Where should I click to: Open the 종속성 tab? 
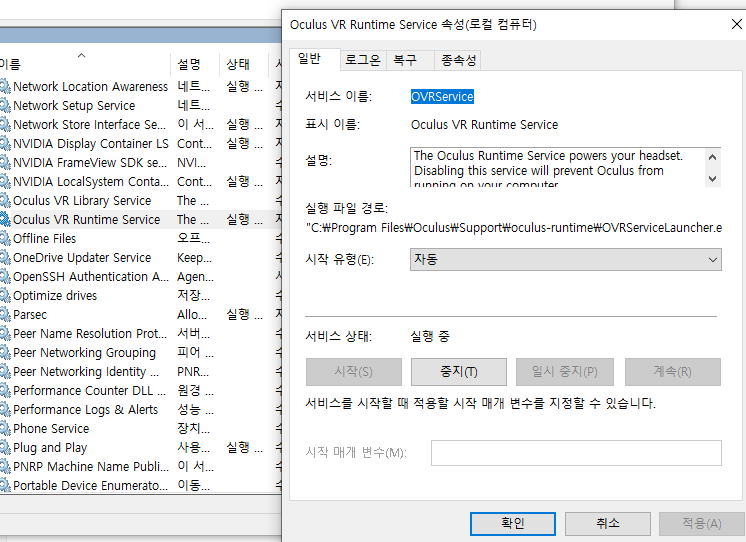(458, 60)
